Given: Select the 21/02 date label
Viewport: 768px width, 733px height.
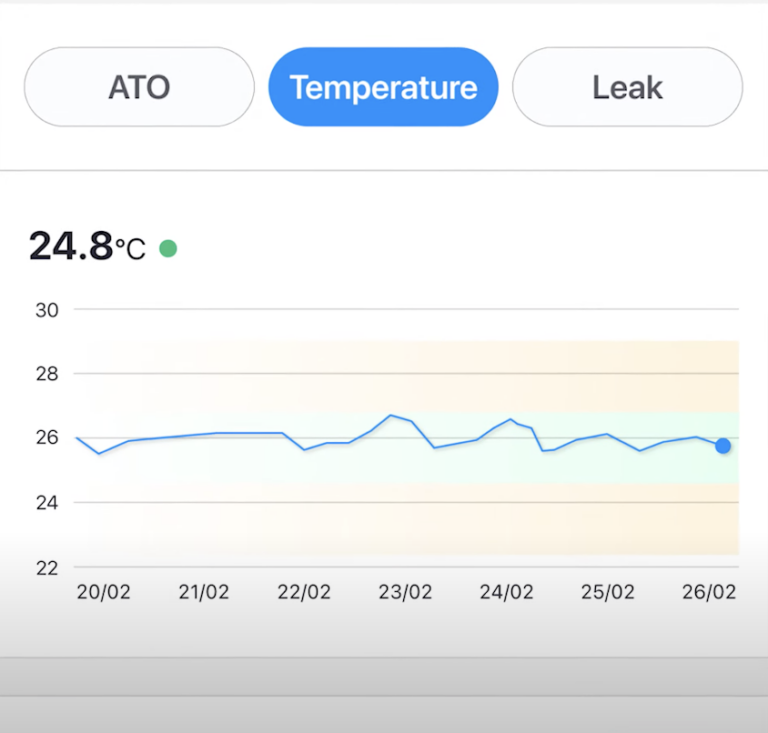Looking at the screenshot, I should pos(204,592).
